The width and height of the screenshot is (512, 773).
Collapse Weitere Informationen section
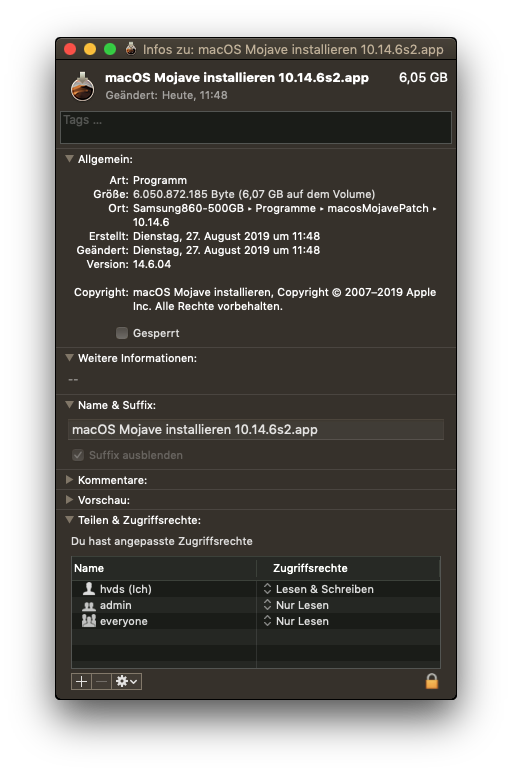tap(69, 358)
